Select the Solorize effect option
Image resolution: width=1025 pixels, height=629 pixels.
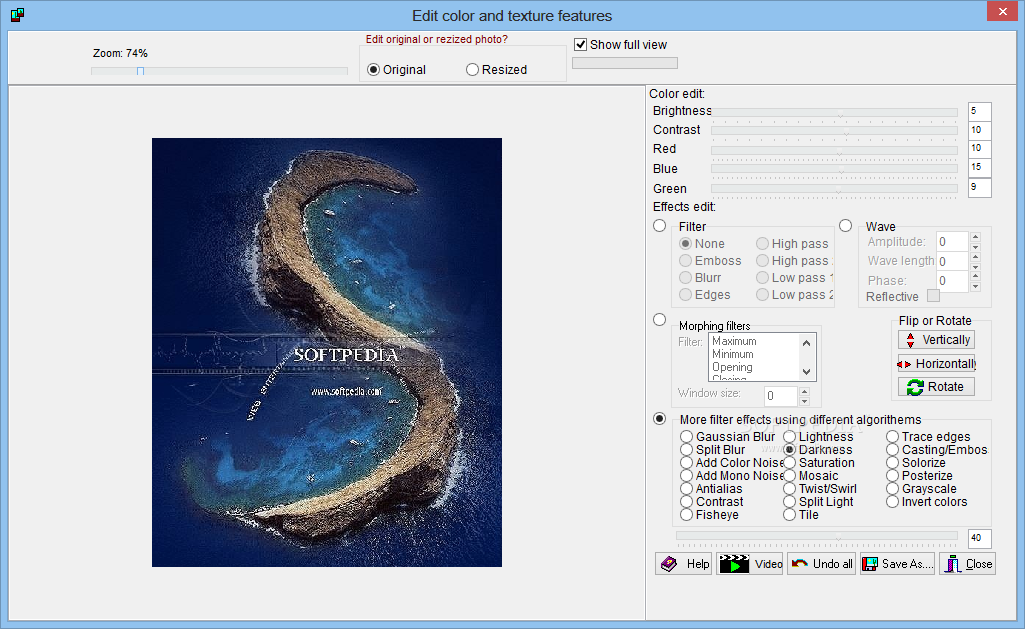click(892, 462)
